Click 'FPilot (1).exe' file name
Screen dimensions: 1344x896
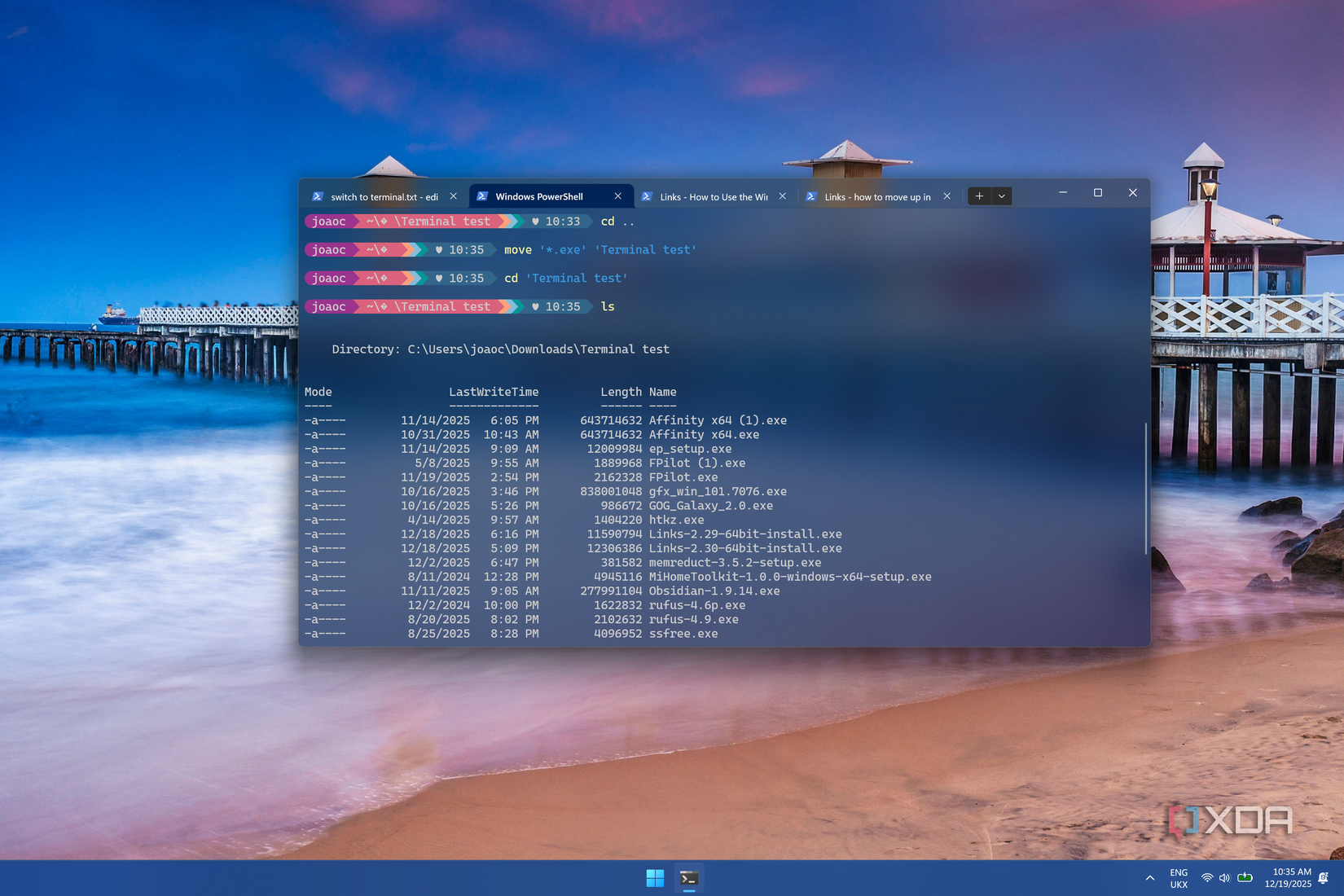coord(697,463)
